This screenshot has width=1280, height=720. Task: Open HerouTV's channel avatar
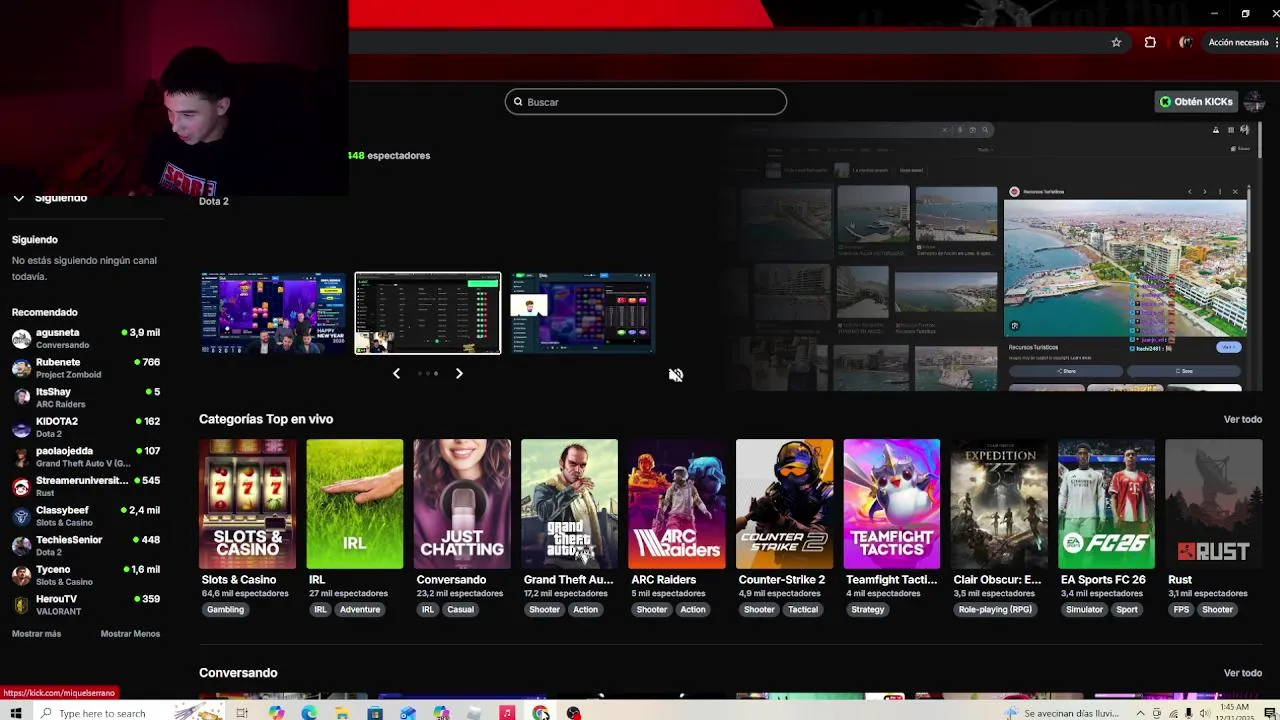tap(21, 605)
